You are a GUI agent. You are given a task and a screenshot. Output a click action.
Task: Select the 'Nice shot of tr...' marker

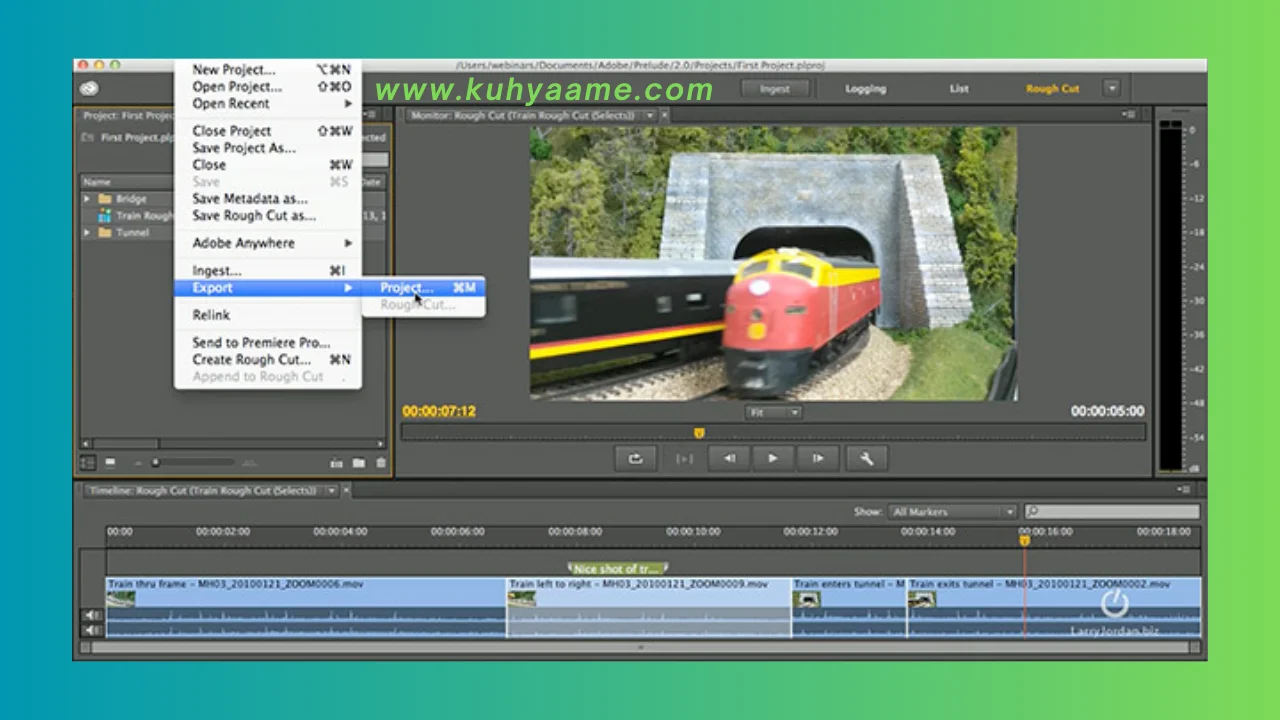point(618,568)
